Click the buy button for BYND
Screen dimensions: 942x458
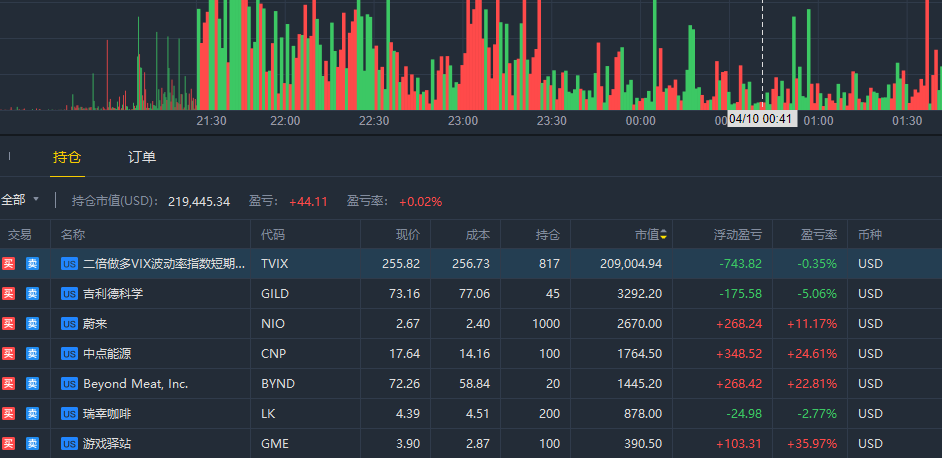tap(8, 384)
